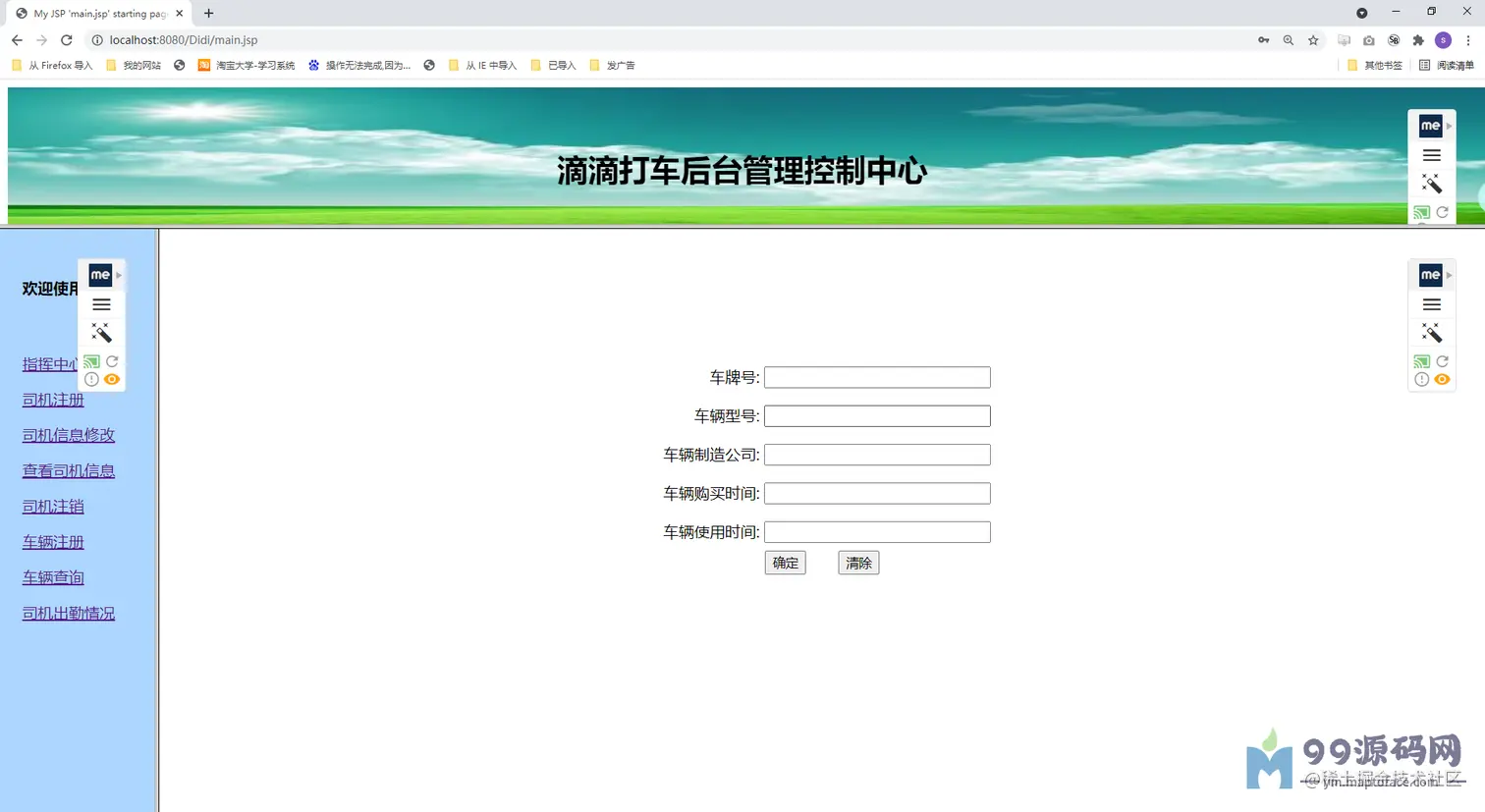Expand the arrow beside 'me' in left sidebar widget
The width and height of the screenshot is (1485, 812).
[119, 275]
